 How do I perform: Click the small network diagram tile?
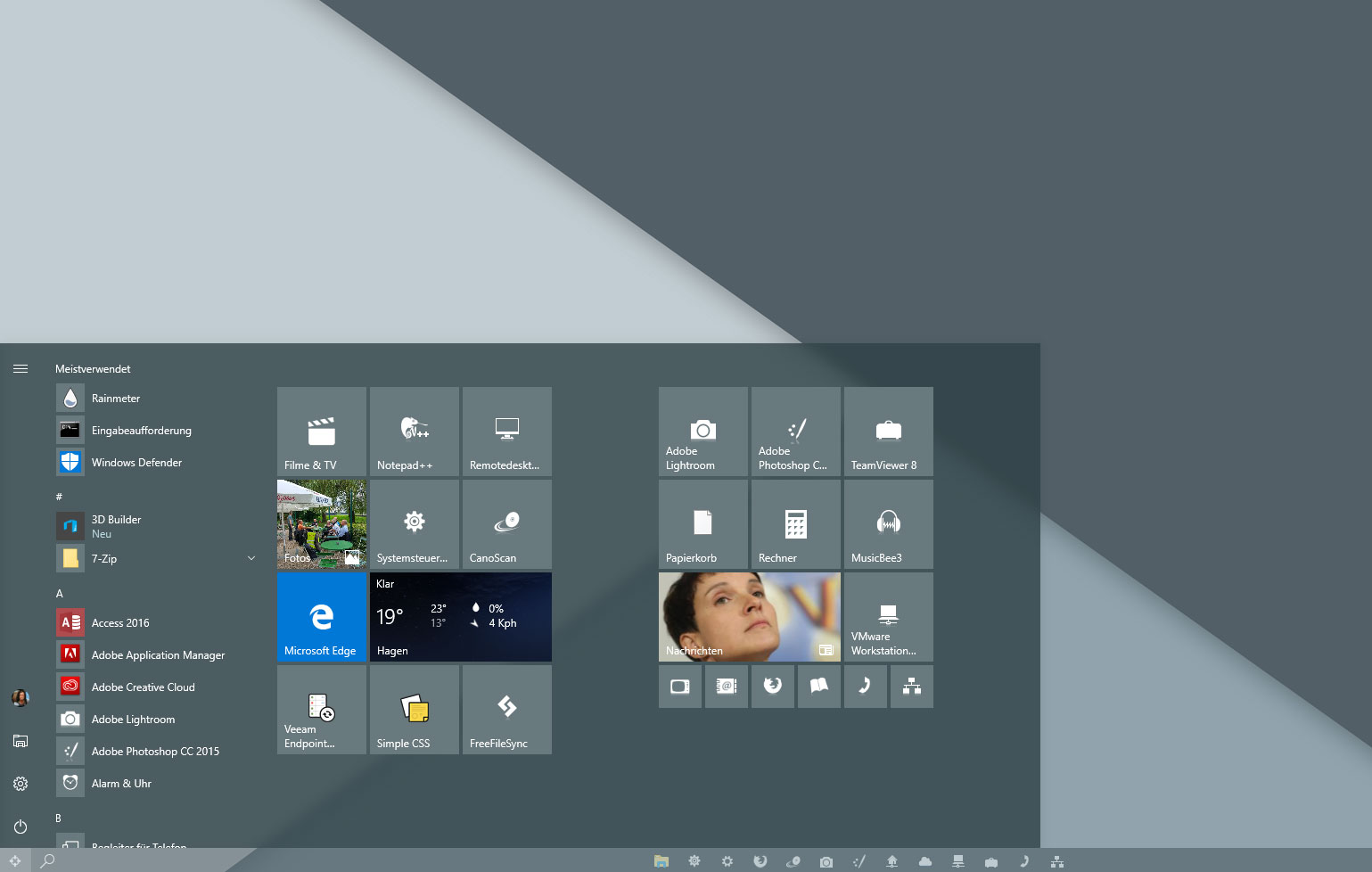pyautogui.click(x=912, y=687)
